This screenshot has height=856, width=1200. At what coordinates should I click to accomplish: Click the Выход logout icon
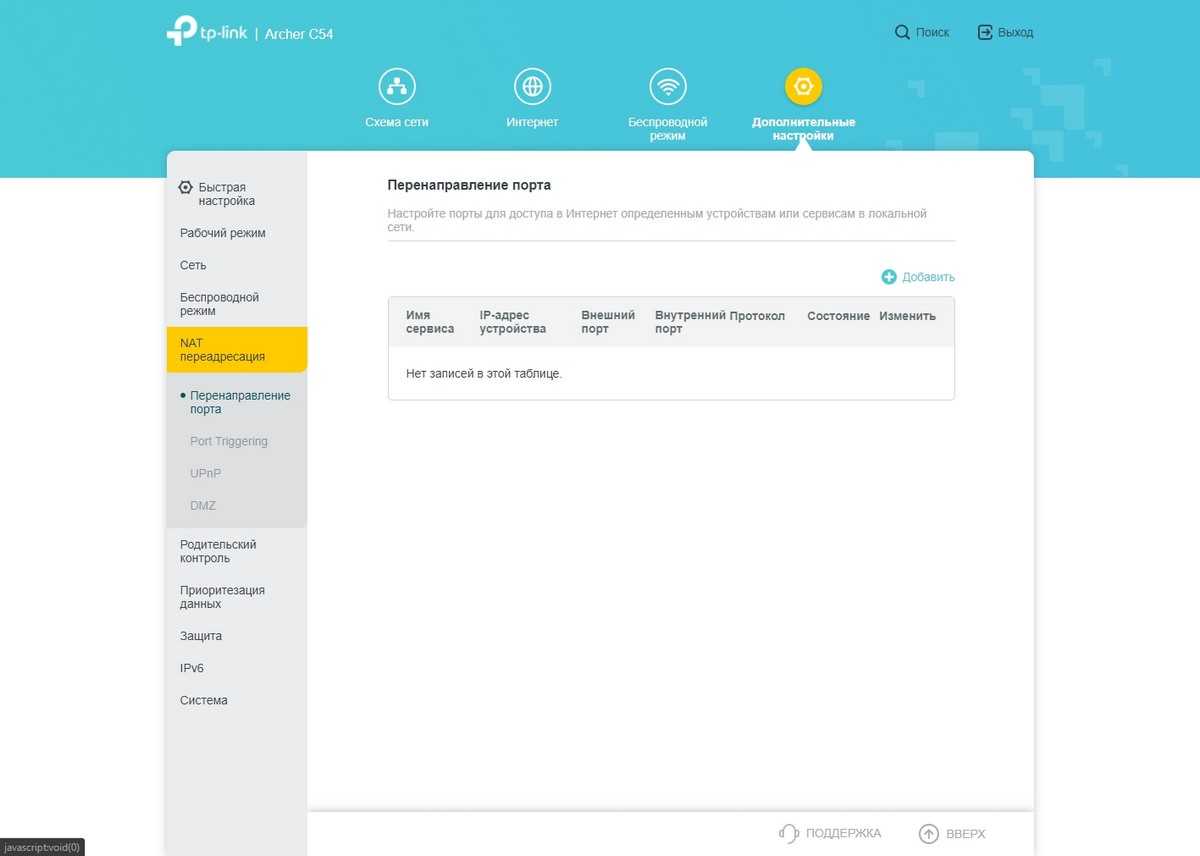coord(985,33)
